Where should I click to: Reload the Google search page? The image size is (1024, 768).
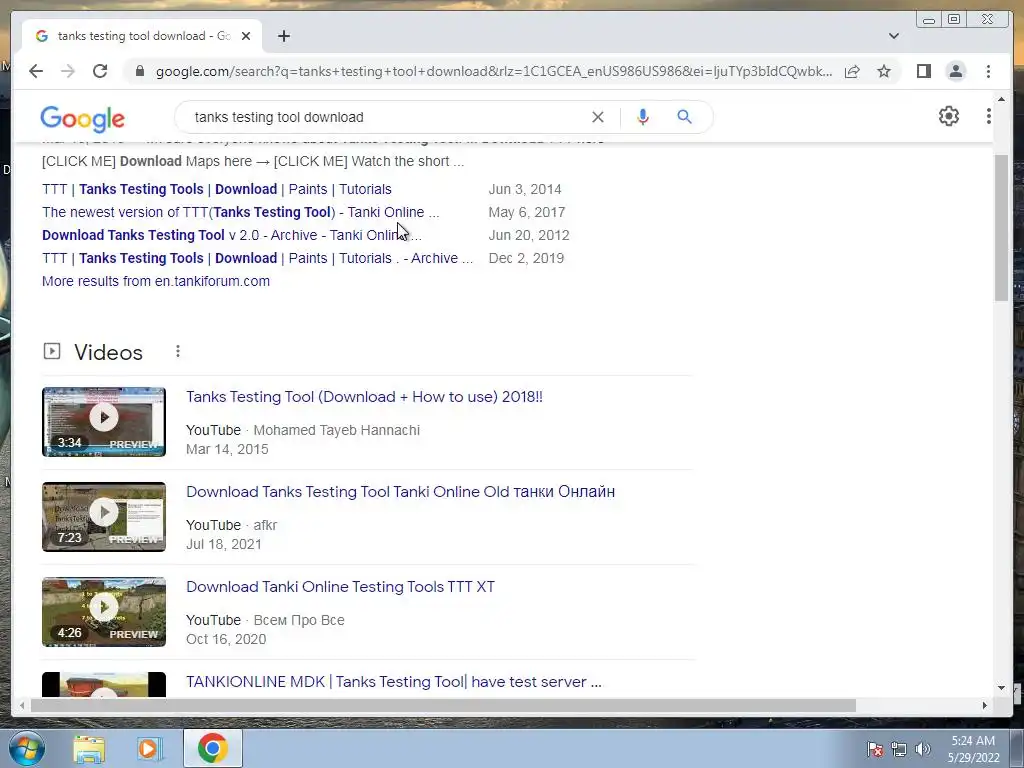[x=100, y=71]
